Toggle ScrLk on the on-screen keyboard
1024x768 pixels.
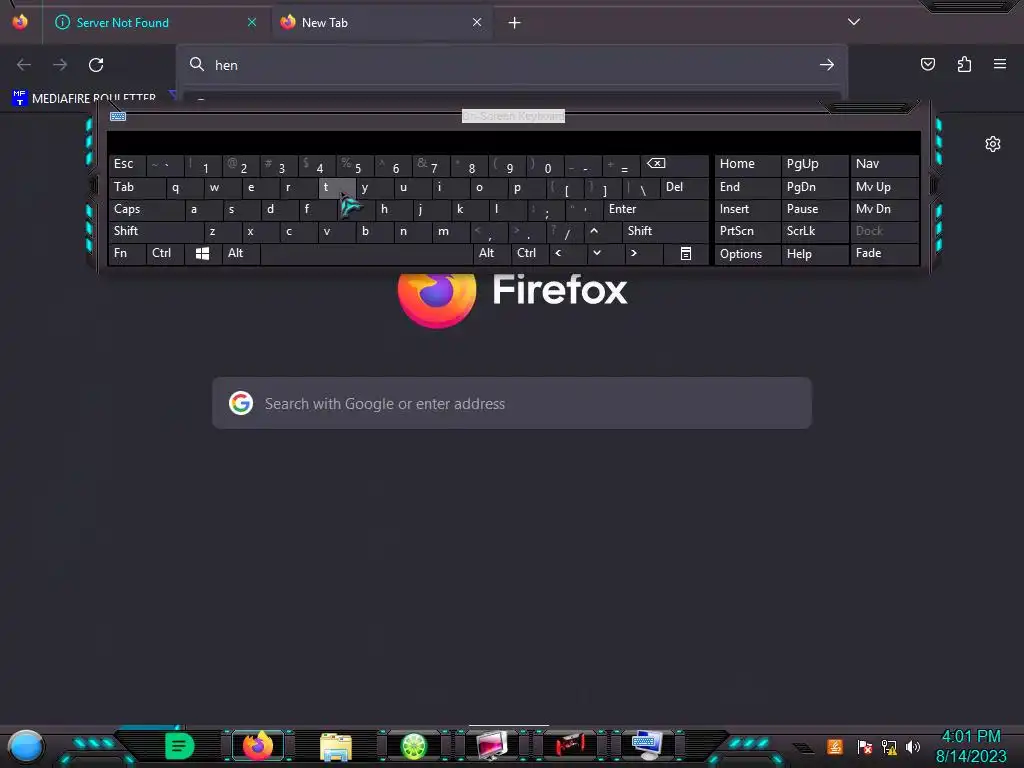click(814, 231)
